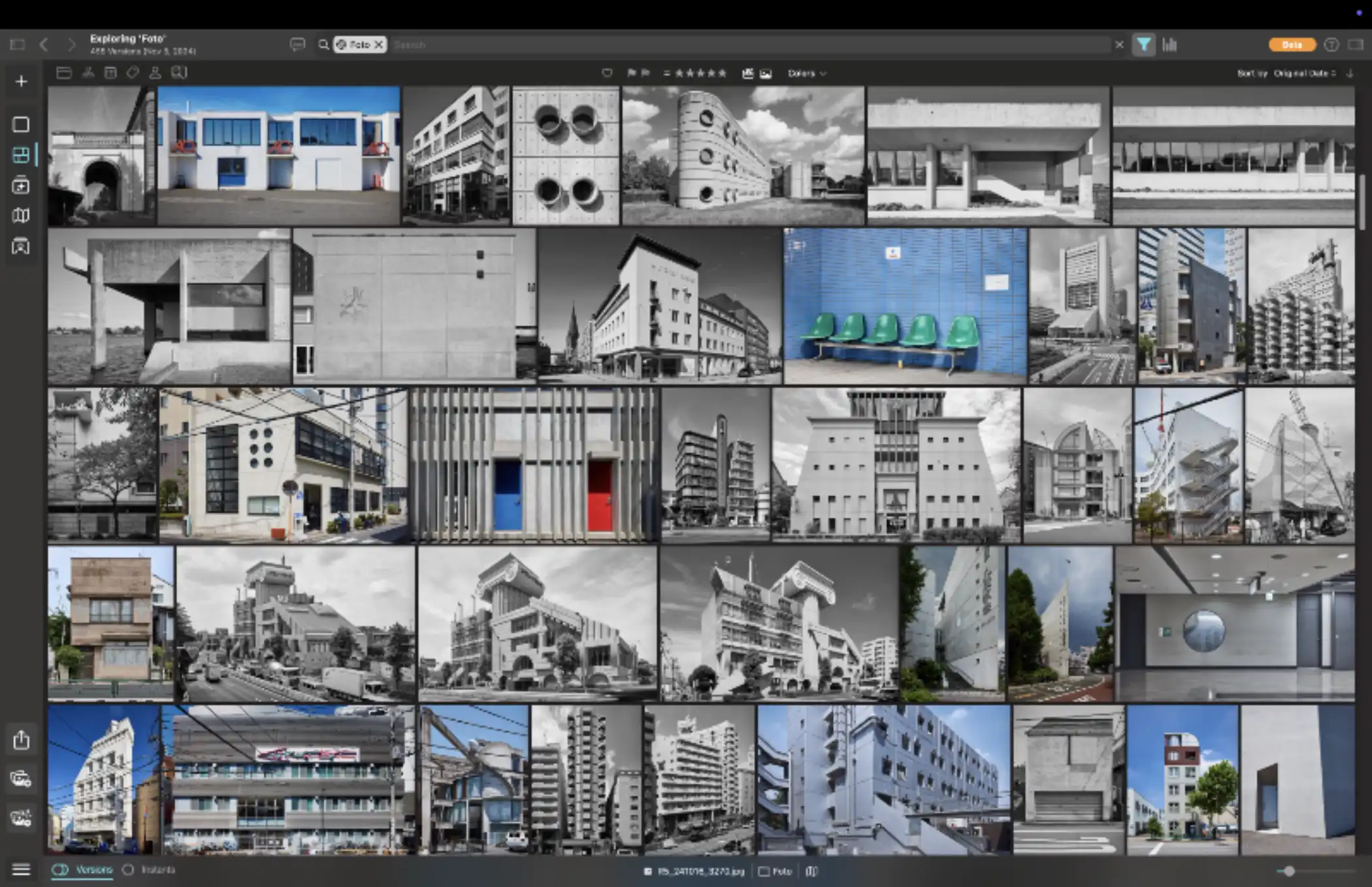Open the people/faces view icon in sidebar
This screenshot has width=1372, height=887.
pyautogui.click(x=21, y=246)
